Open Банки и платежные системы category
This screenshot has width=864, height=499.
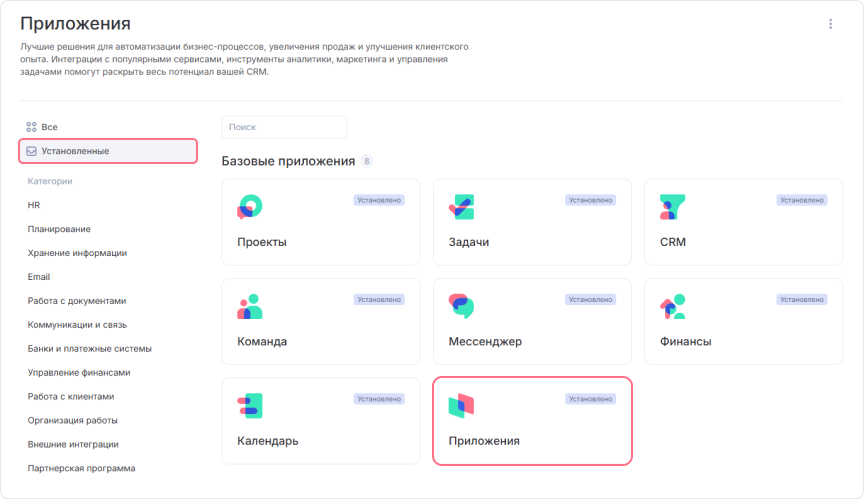89,348
